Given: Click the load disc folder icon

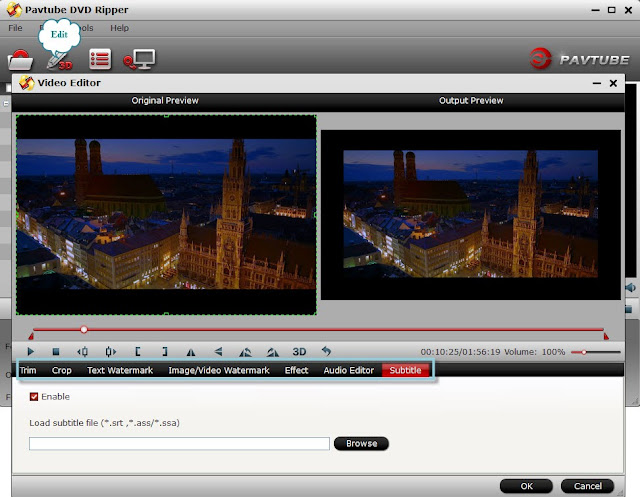Looking at the screenshot, I should pos(20,60).
